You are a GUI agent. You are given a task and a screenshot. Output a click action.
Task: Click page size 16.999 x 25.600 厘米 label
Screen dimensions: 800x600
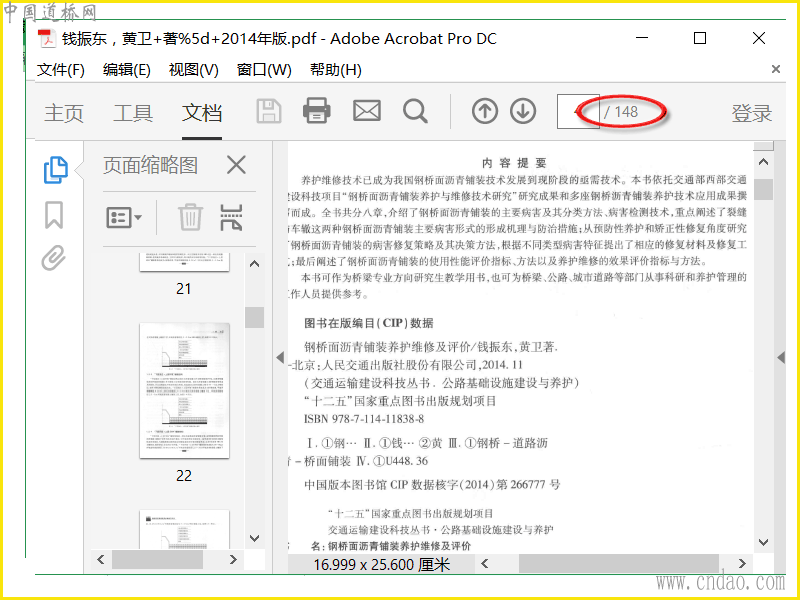(382, 564)
